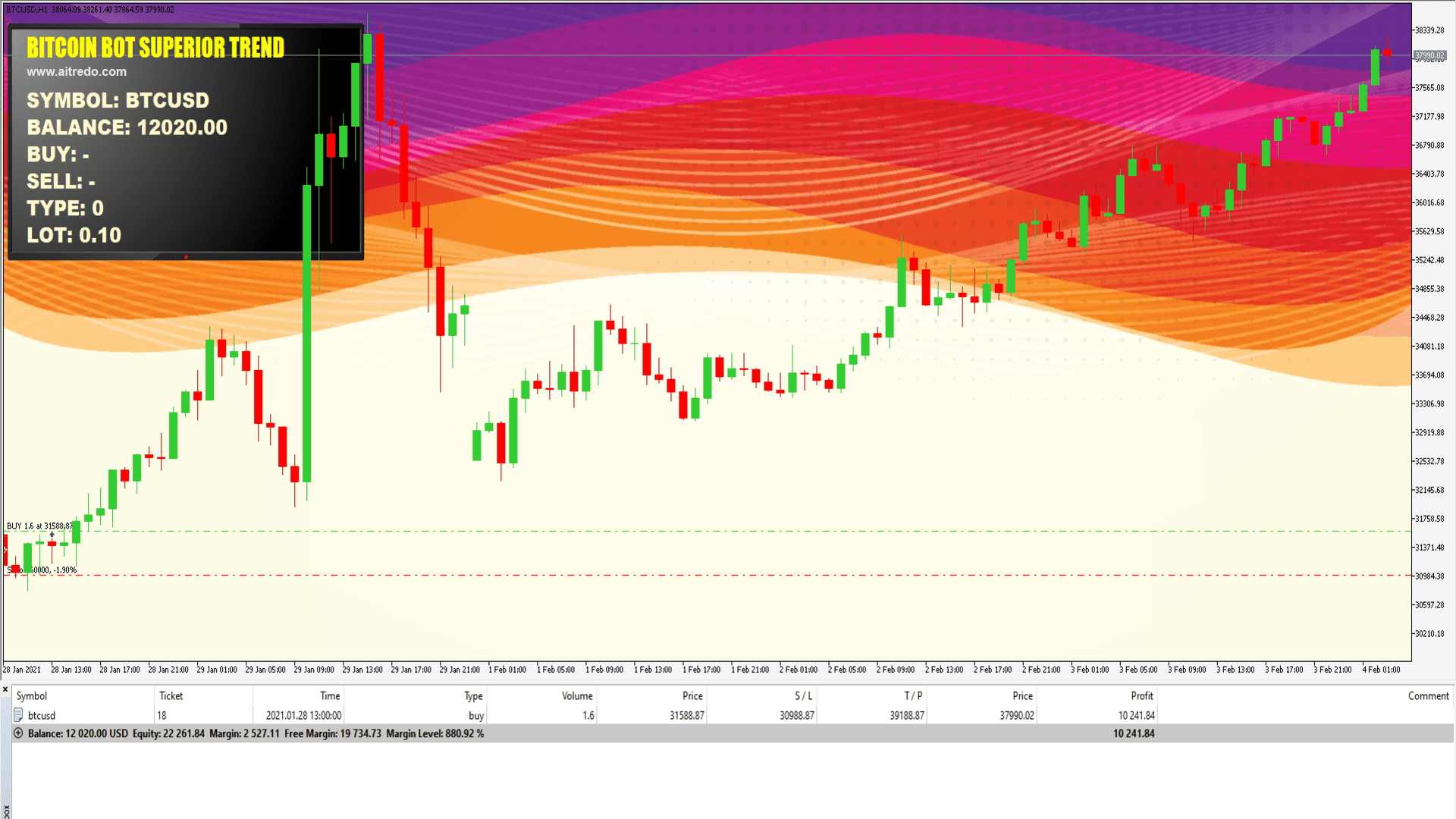Click the stop loss value 30988.87
The image size is (1456, 819).
tap(796, 715)
